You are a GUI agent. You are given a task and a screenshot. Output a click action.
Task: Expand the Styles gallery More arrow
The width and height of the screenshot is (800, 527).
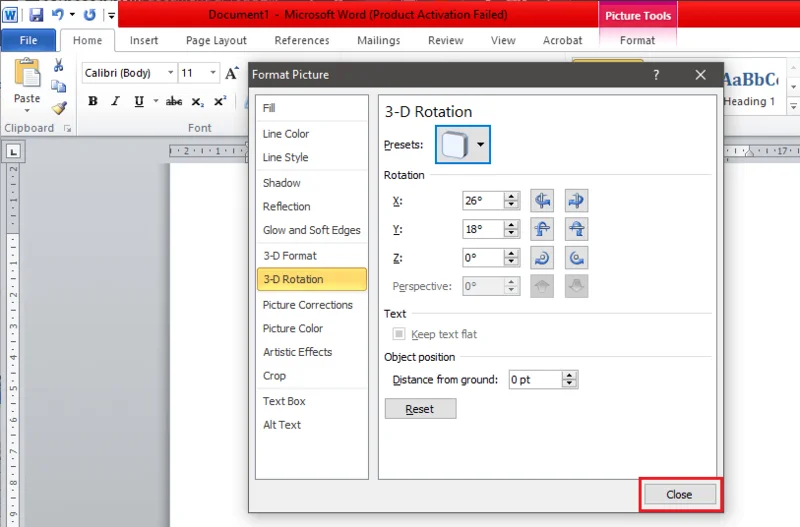point(793,106)
